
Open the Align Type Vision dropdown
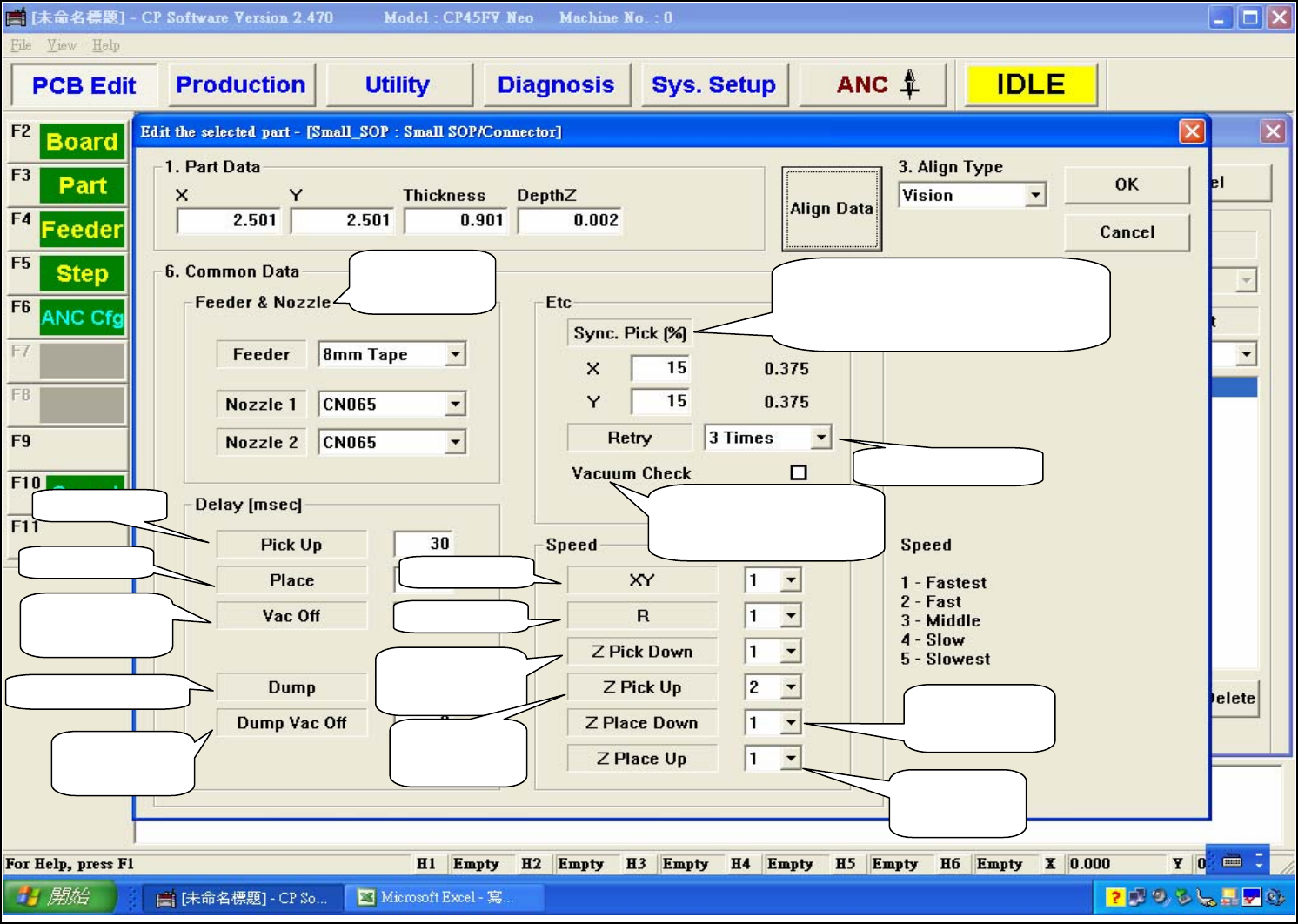pos(1034,195)
